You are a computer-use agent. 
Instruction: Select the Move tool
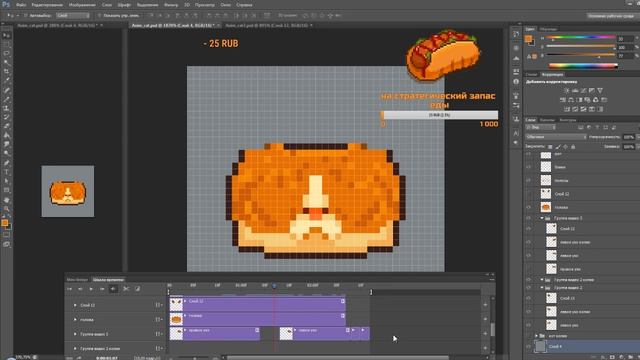(7, 36)
